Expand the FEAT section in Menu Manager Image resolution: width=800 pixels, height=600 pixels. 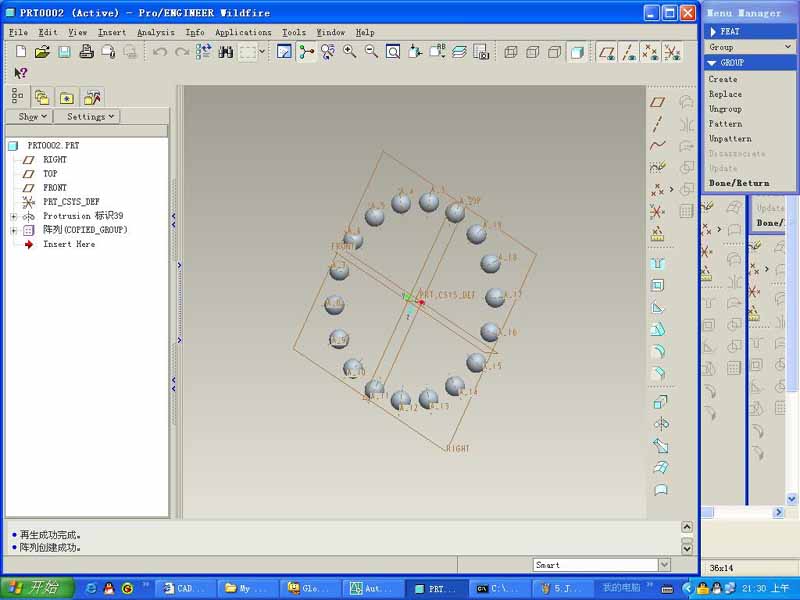coord(713,32)
